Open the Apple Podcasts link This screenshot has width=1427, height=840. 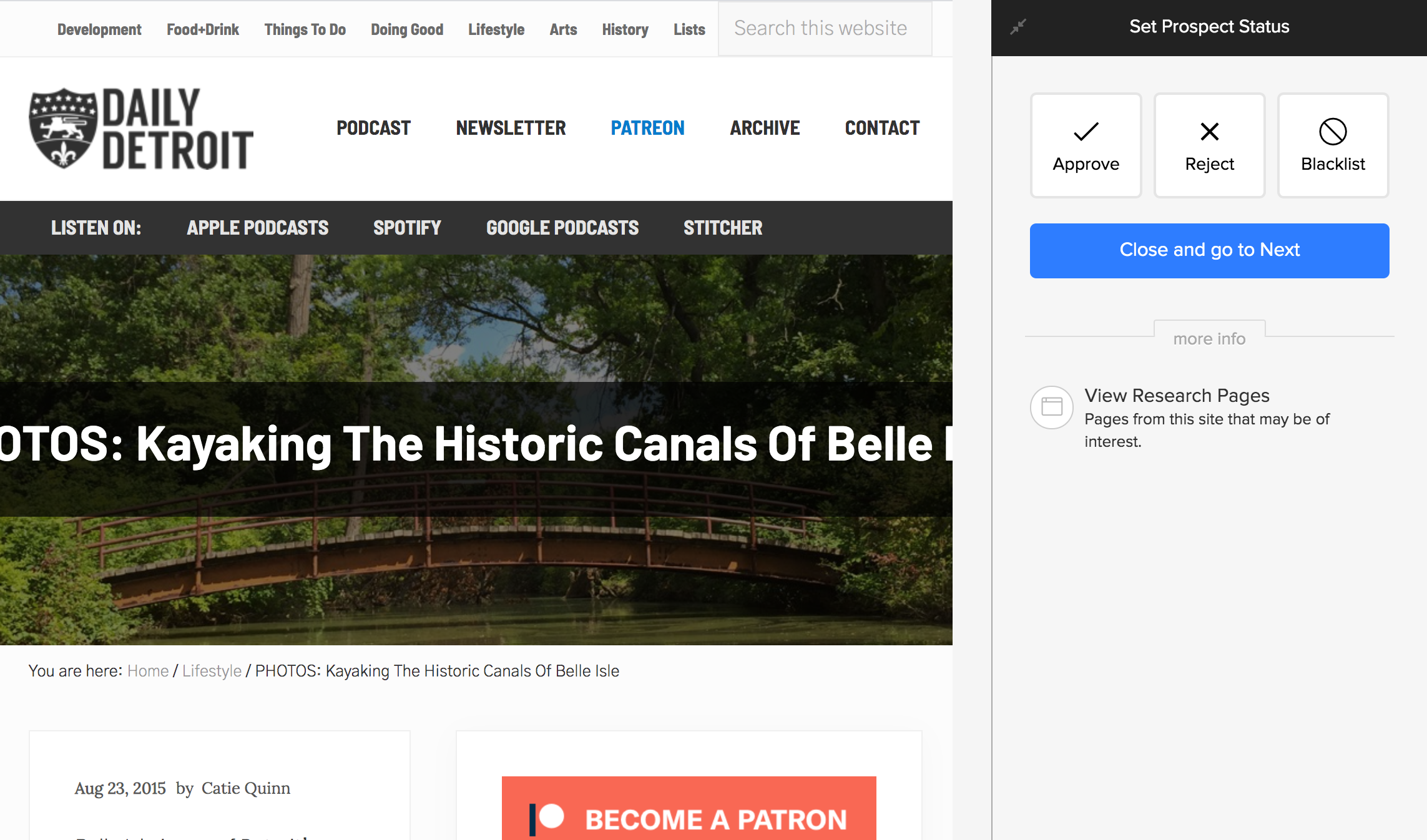tap(257, 228)
